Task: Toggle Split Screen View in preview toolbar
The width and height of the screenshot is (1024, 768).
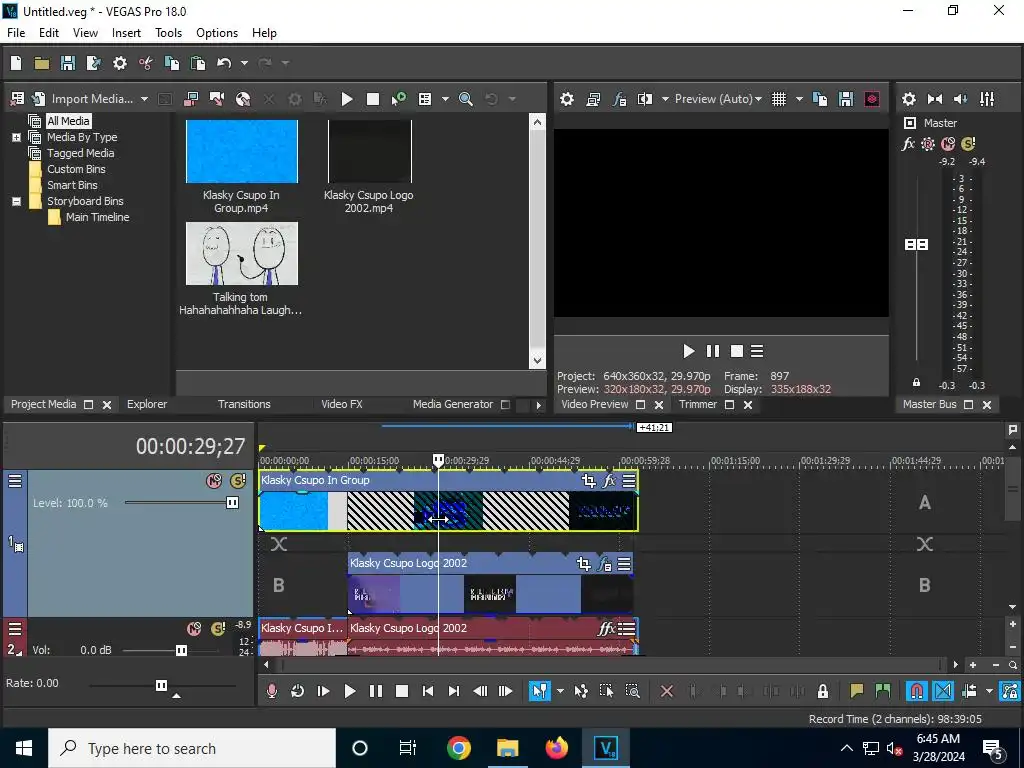Action: click(x=645, y=99)
